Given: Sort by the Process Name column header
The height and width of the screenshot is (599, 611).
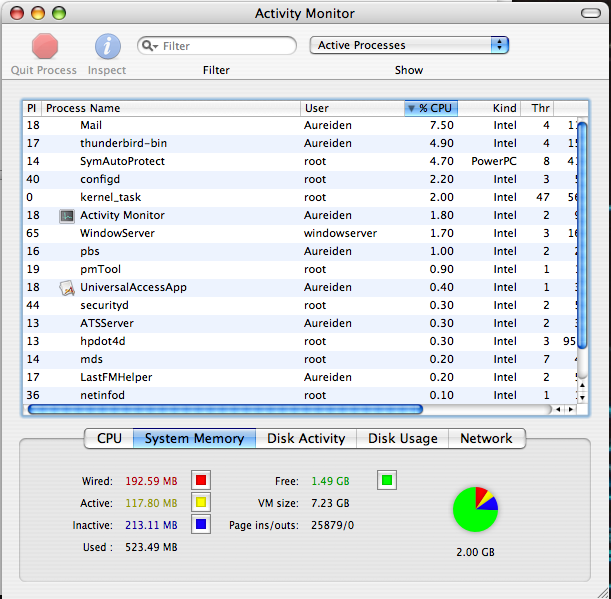Looking at the screenshot, I should 171,108.
